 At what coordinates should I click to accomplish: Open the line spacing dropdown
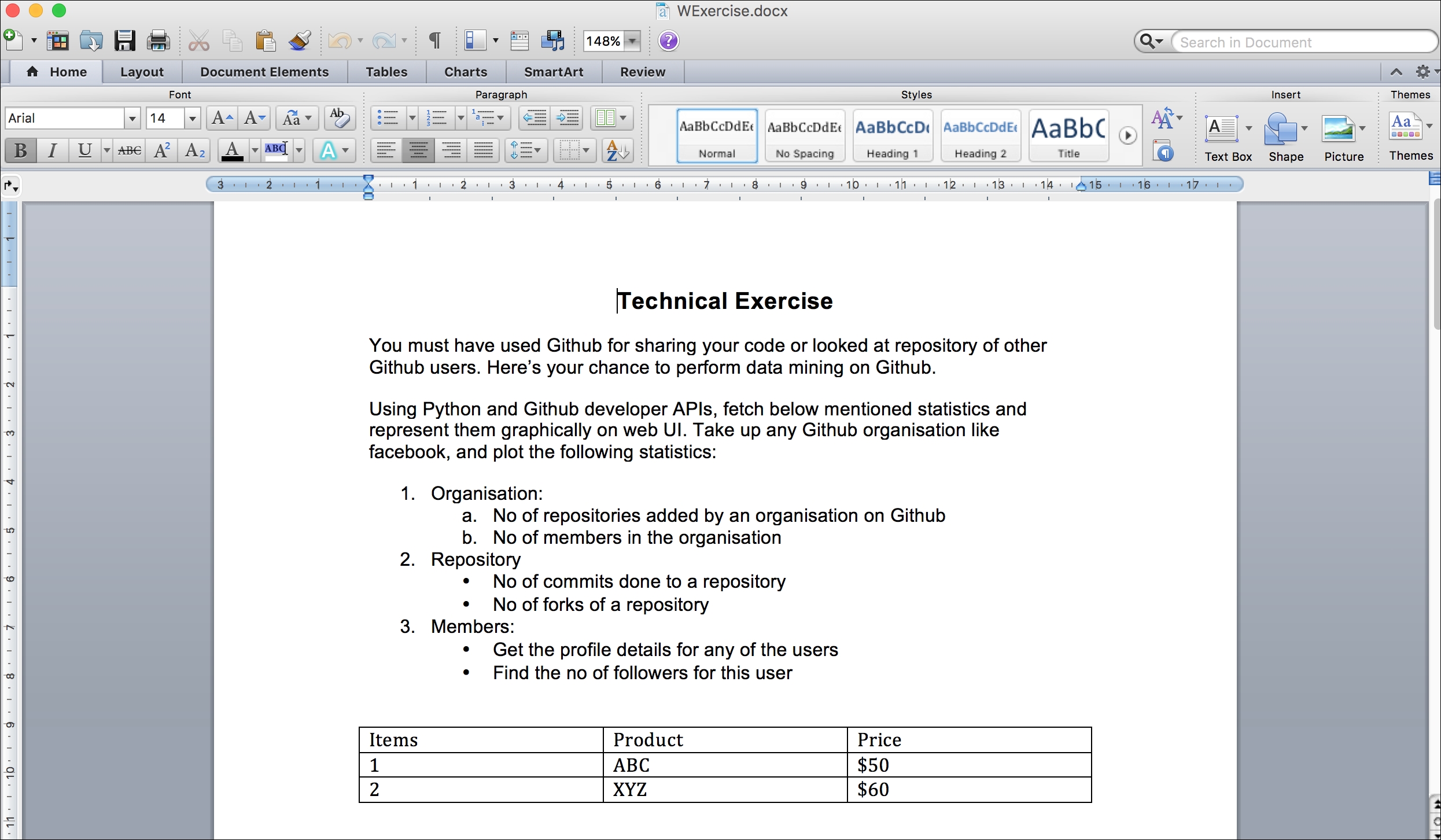(526, 151)
